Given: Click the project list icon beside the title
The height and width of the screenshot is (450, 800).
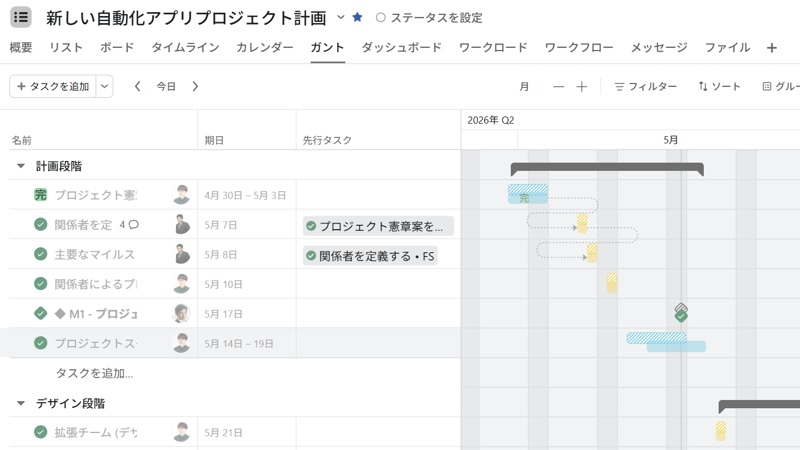Looking at the screenshot, I should pos(21,17).
